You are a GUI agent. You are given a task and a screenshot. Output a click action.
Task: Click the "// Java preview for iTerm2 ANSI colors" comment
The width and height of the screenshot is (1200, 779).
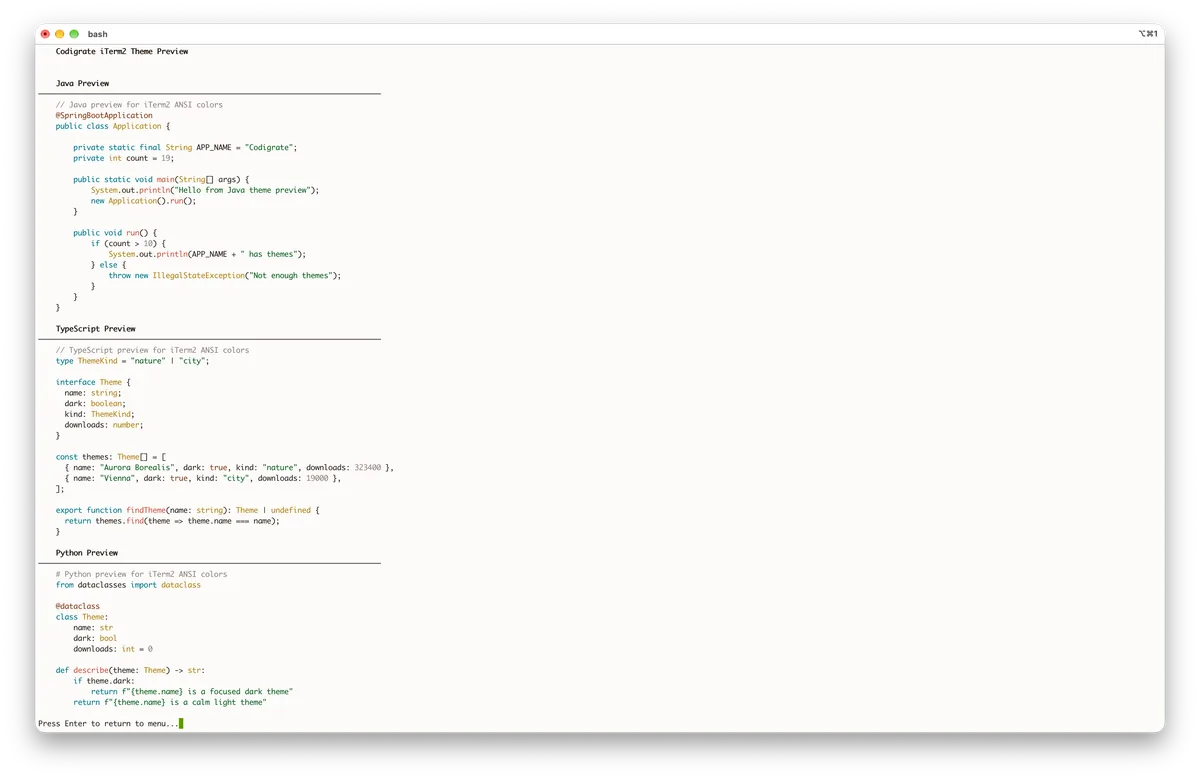[139, 104]
